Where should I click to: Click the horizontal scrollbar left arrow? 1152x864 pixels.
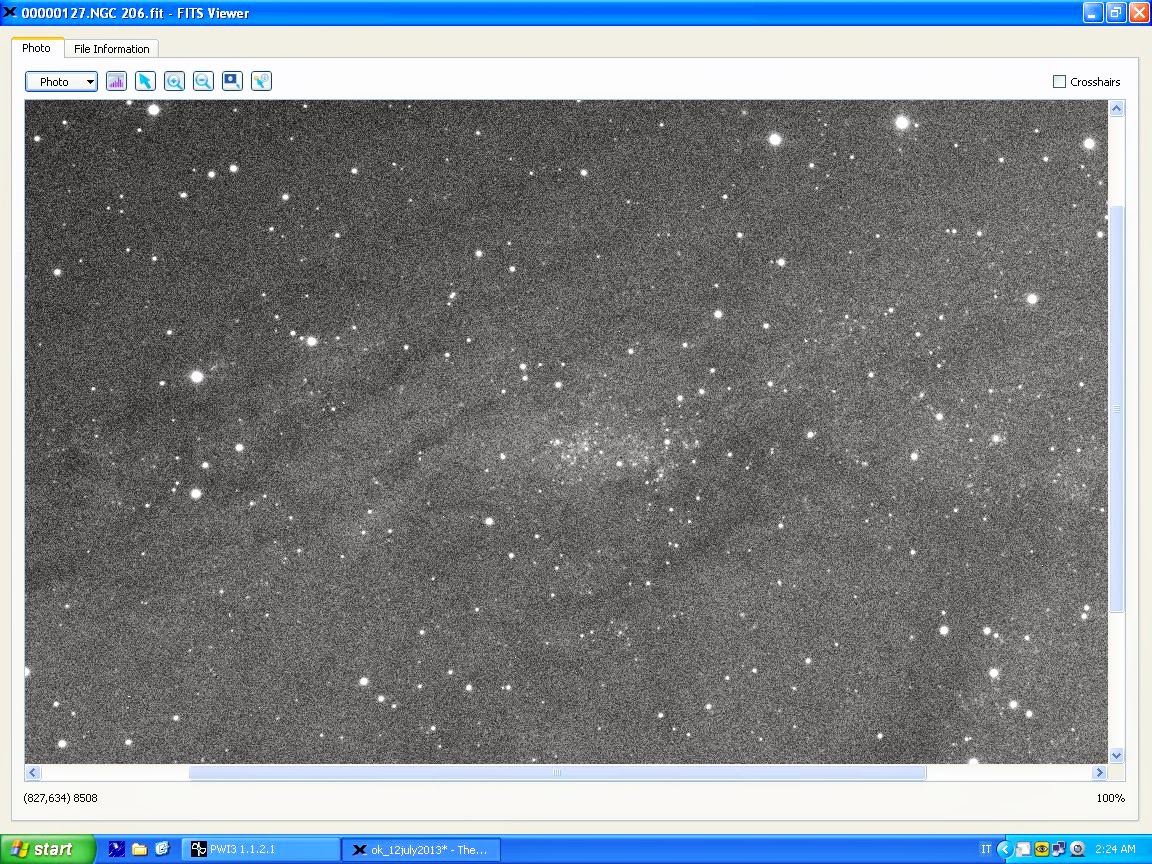pyautogui.click(x=33, y=772)
